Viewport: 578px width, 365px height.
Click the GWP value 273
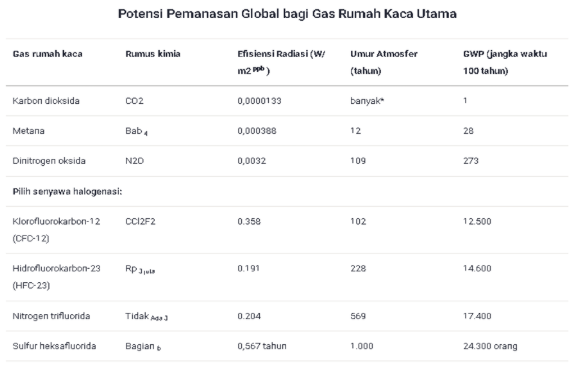471,161
